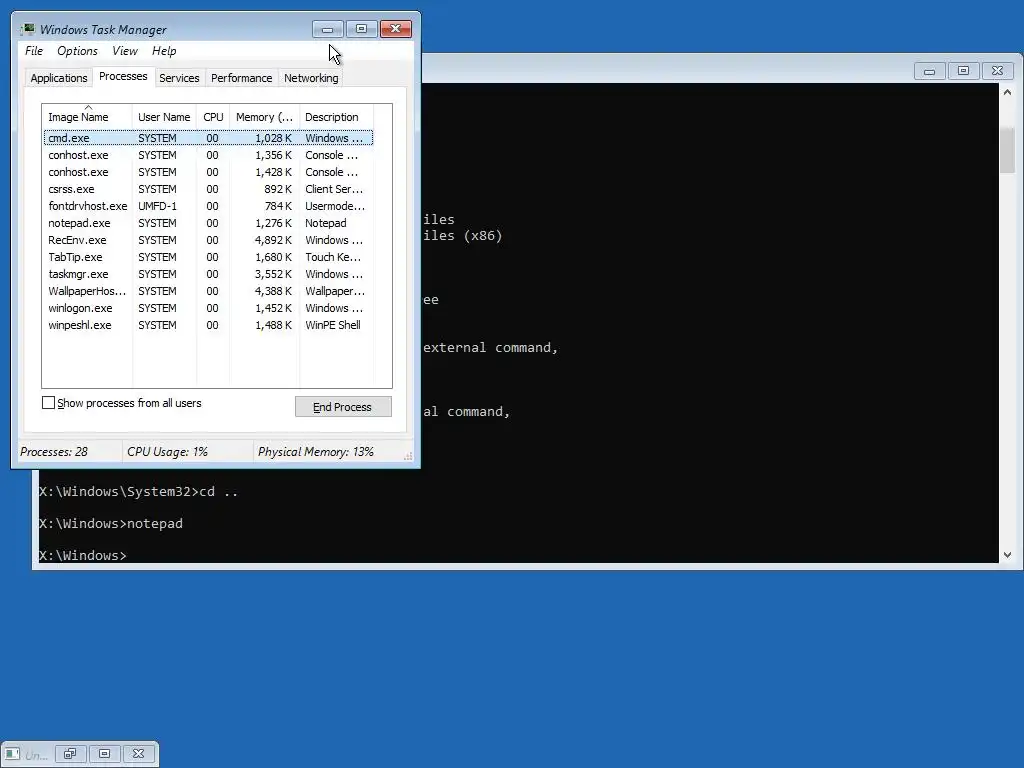
Task: Click the X:\Windows> prompt line in console
Action: [83, 555]
